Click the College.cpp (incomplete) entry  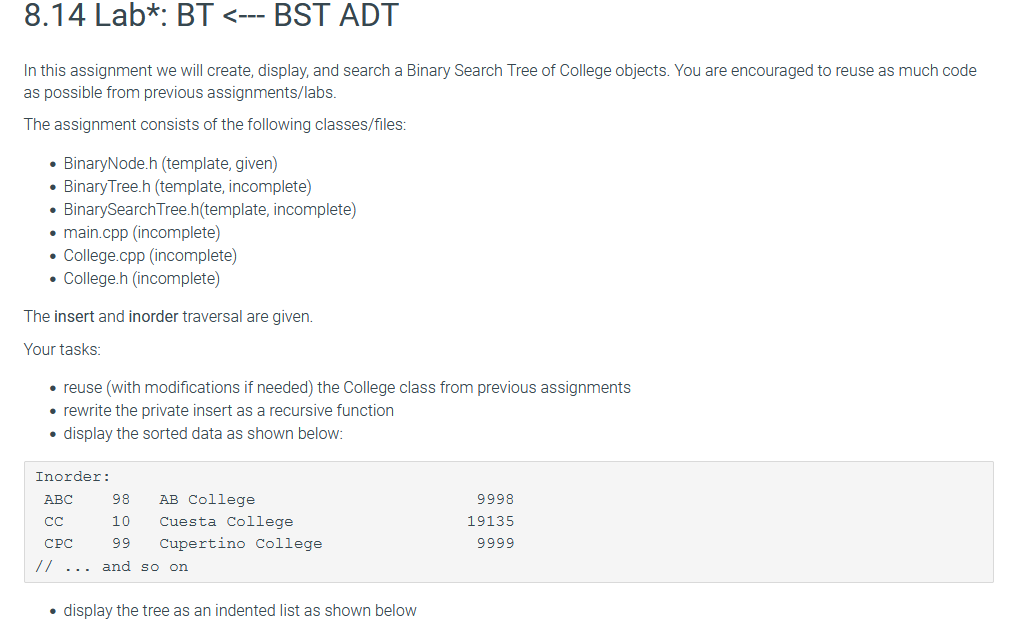[150, 255]
